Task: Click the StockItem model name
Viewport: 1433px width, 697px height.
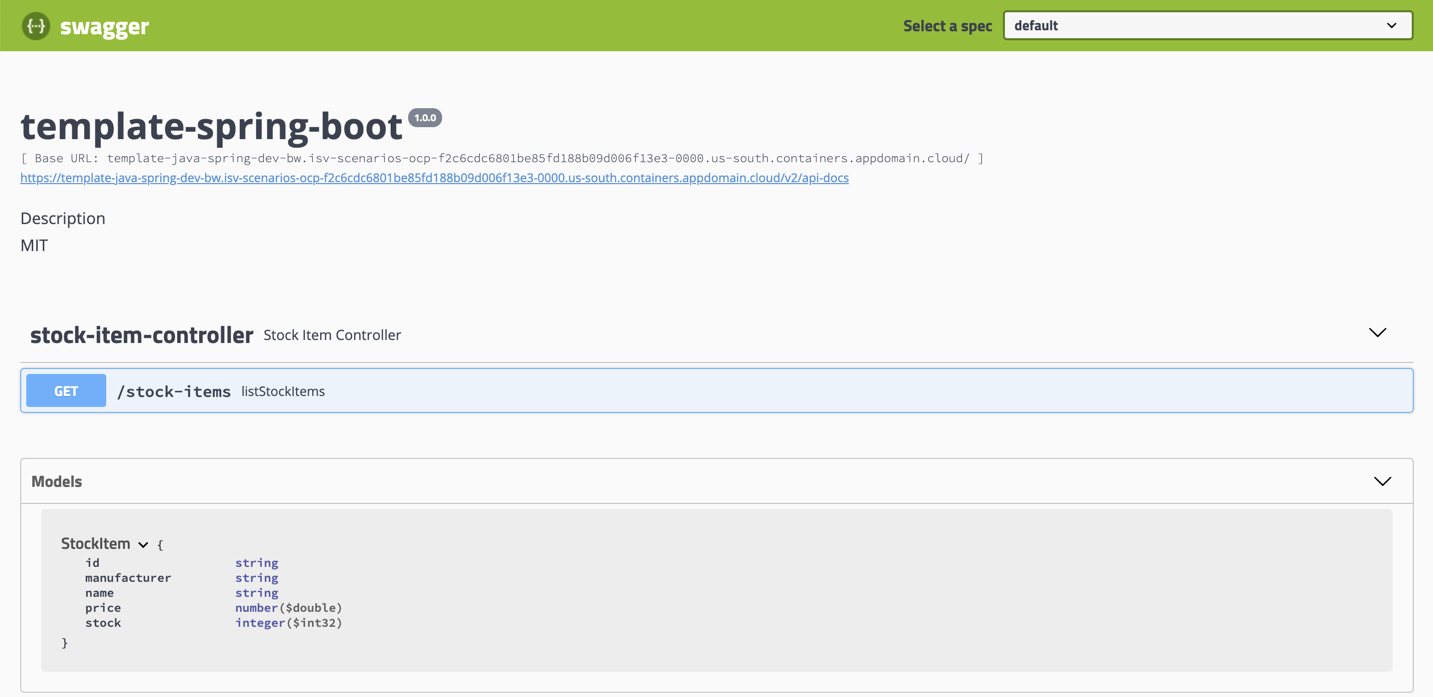Action: coord(96,544)
